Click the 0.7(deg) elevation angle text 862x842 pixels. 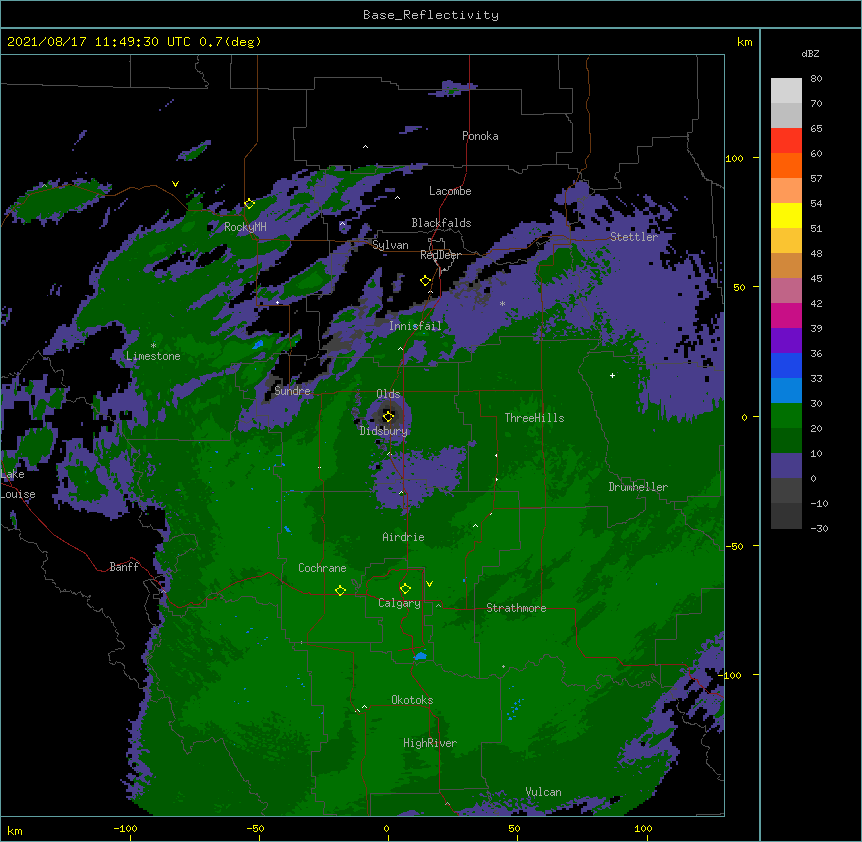click(230, 42)
